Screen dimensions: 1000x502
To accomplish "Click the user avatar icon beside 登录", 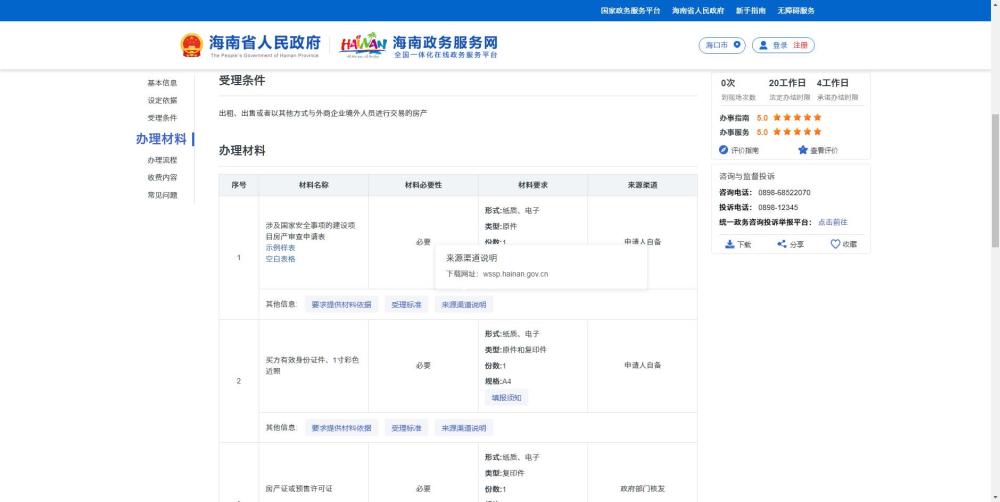I will pos(763,45).
